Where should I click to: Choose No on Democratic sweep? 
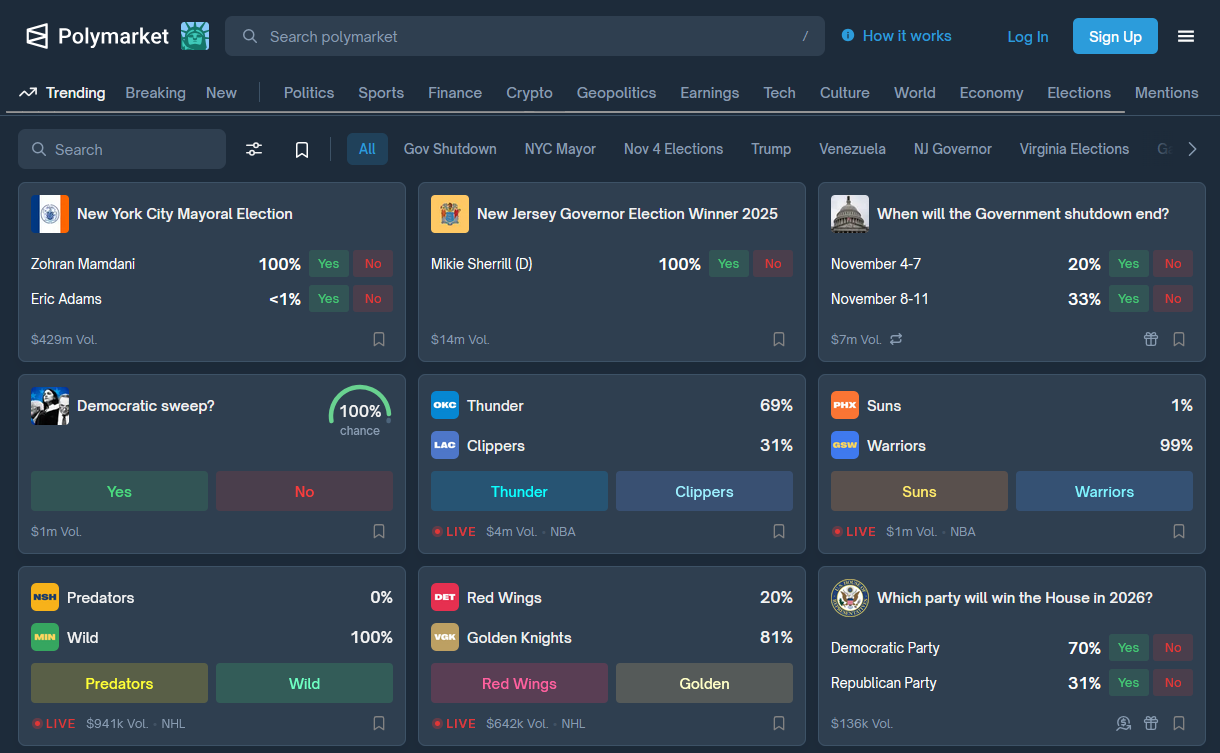point(304,491)
